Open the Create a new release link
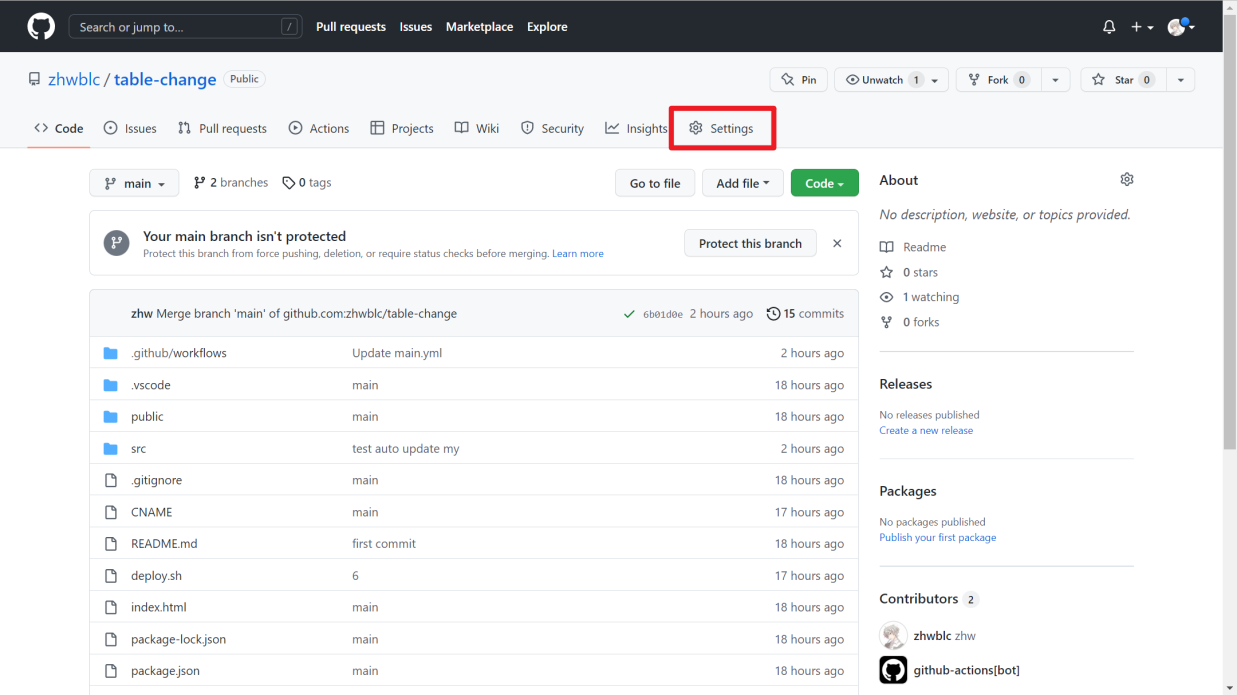Screen dimensions: 1237x695 (926, 431)
